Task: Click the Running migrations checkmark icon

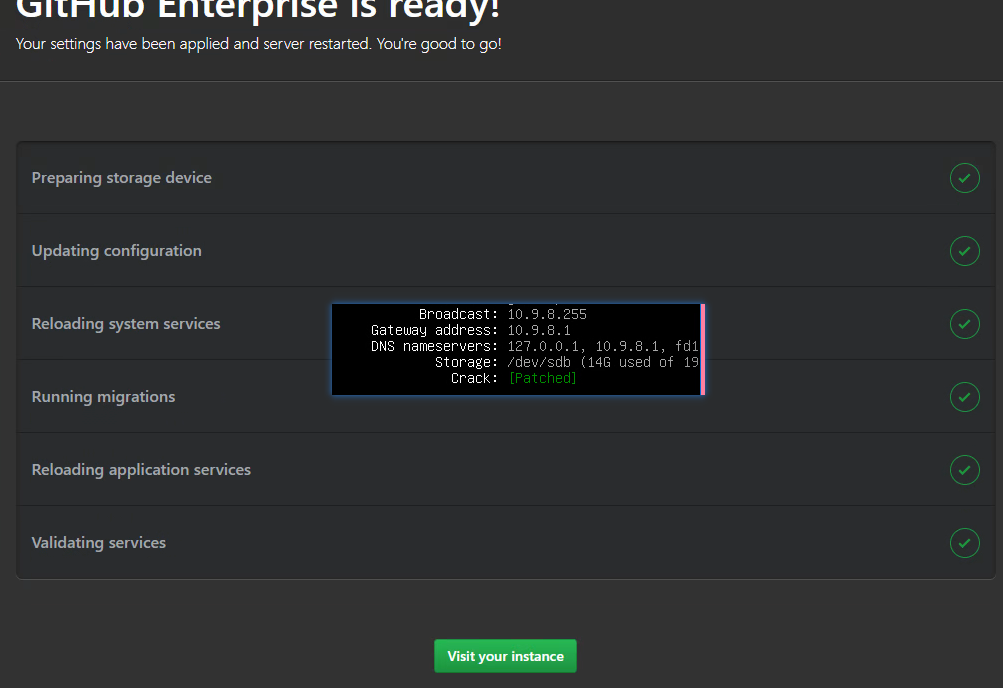Action: point(963,396)
